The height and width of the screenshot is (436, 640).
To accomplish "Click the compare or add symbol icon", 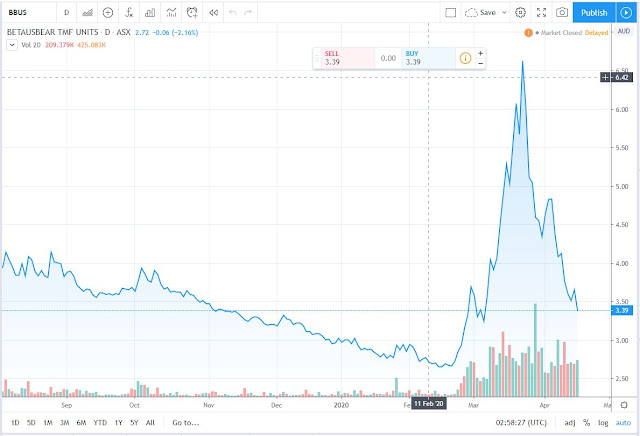I will click(108, 13).
